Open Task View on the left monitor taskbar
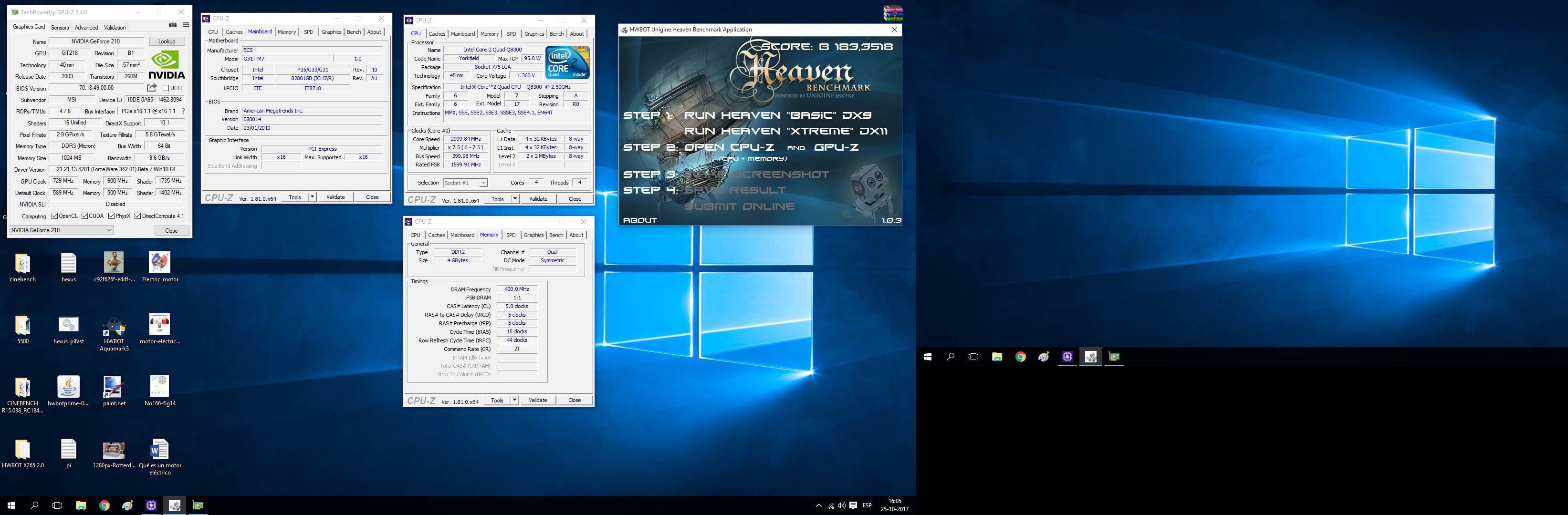The height and width of the screenshot is (515, 1568). pos(57,505)
